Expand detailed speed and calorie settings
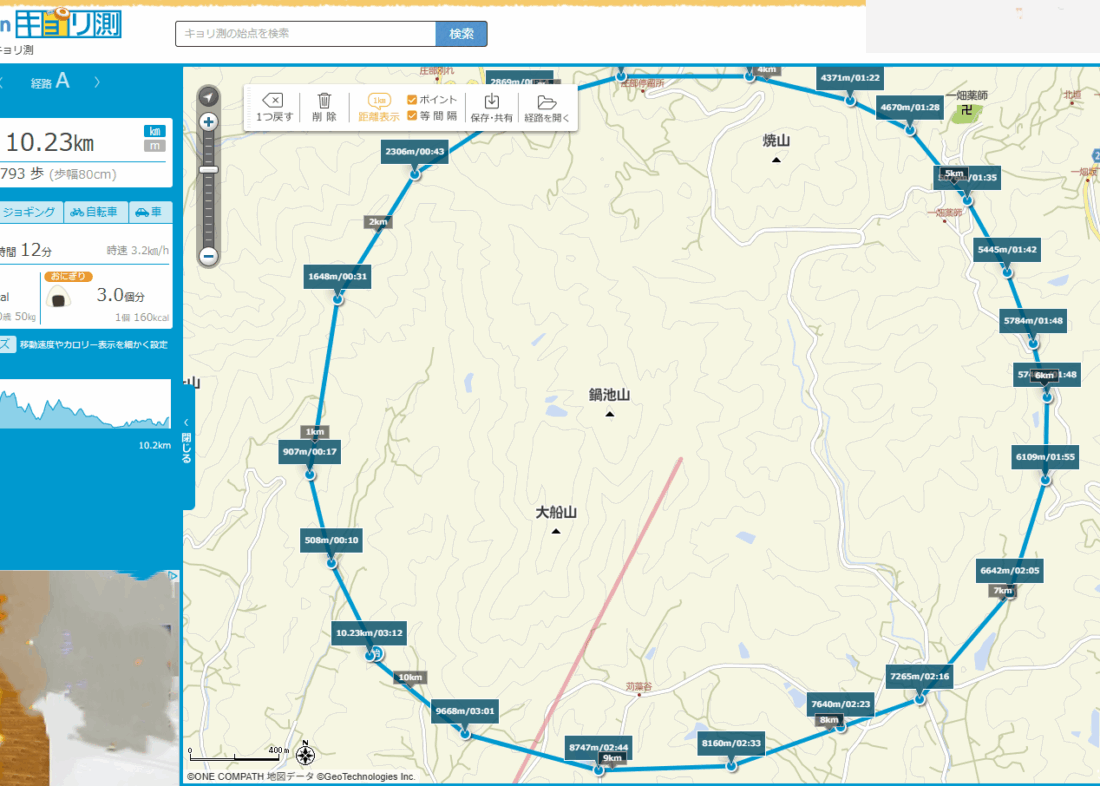The width and height of the screenshot is (1100, 786). (92, 345)
